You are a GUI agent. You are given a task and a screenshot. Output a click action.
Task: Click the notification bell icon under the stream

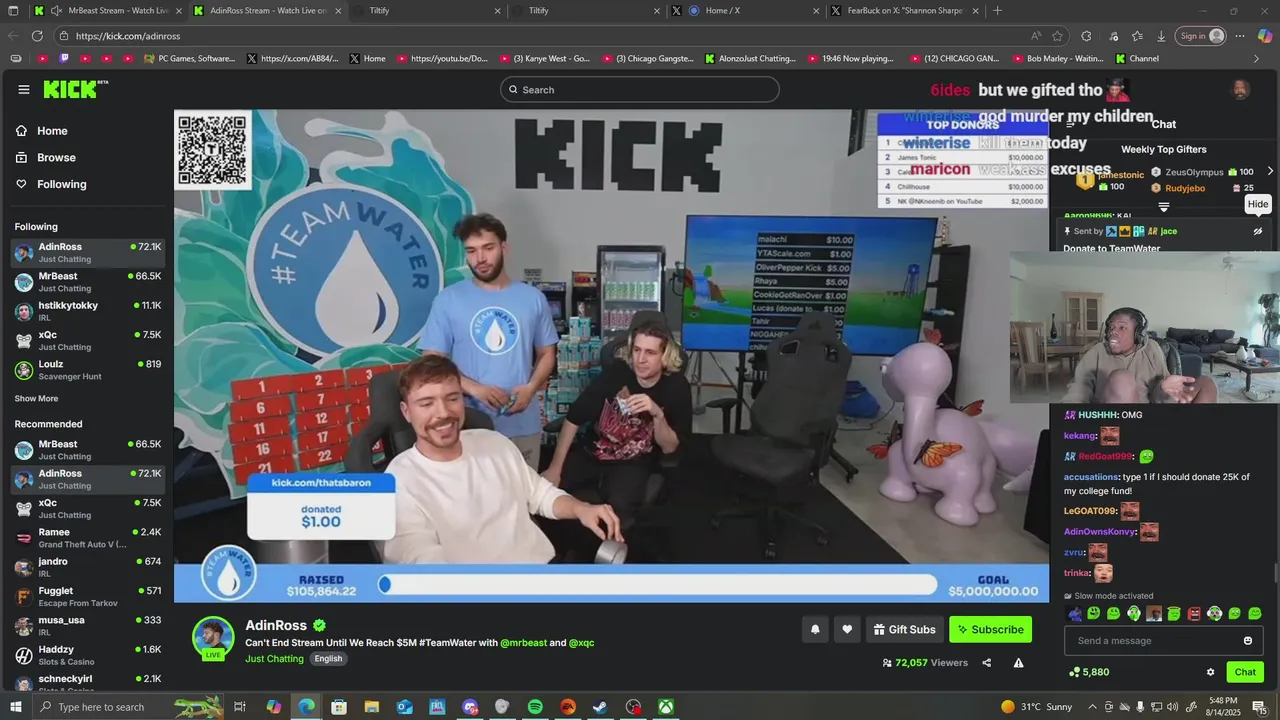815,629
